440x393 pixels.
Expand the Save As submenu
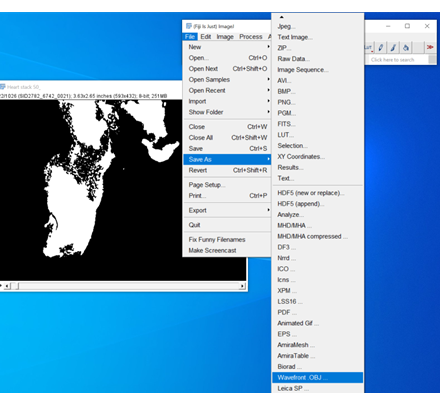(227, 159)
